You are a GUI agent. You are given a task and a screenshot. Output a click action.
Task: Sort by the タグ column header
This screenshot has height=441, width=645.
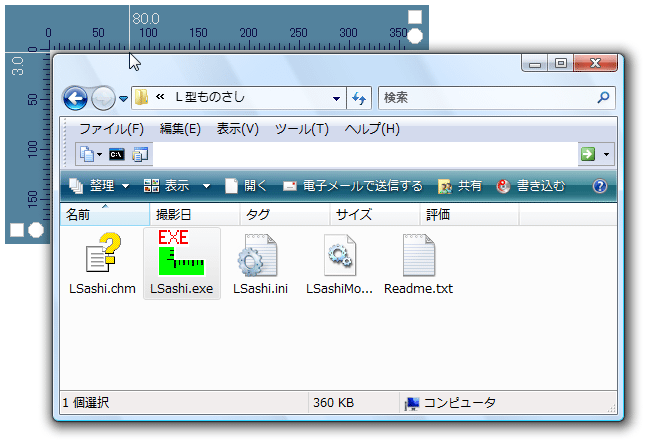tap(285, 214)
